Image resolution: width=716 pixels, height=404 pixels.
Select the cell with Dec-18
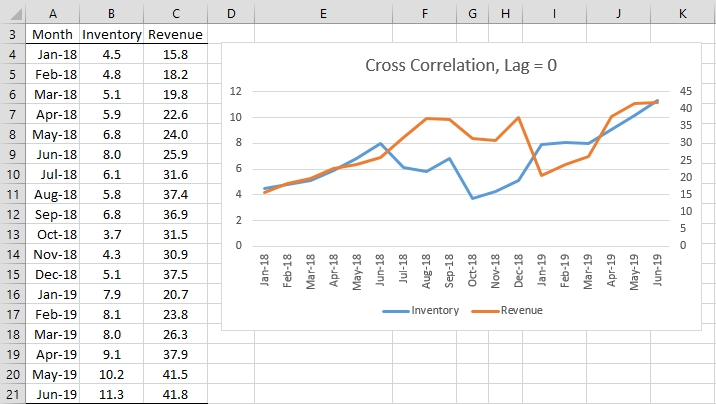53,274
